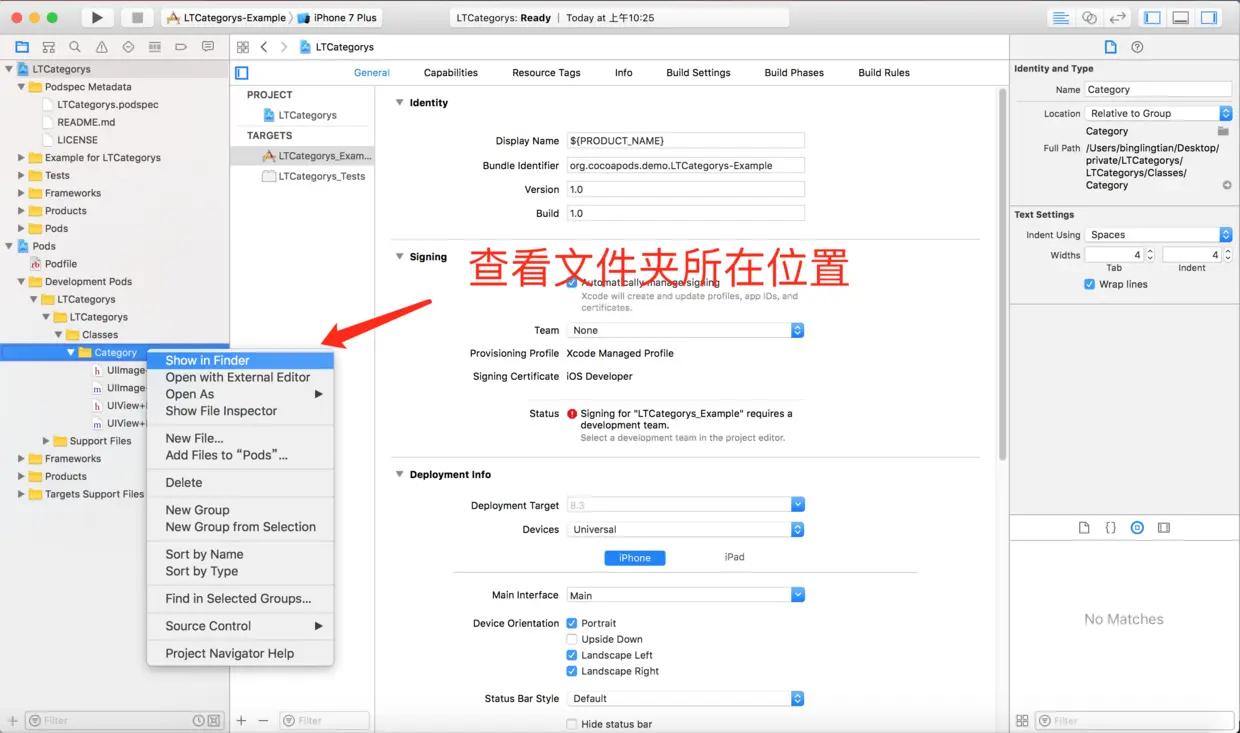Open the Issue navigator warning icon
This screenshot has width=1240, height=733.
pyautogui.click(x=102, y=47)
